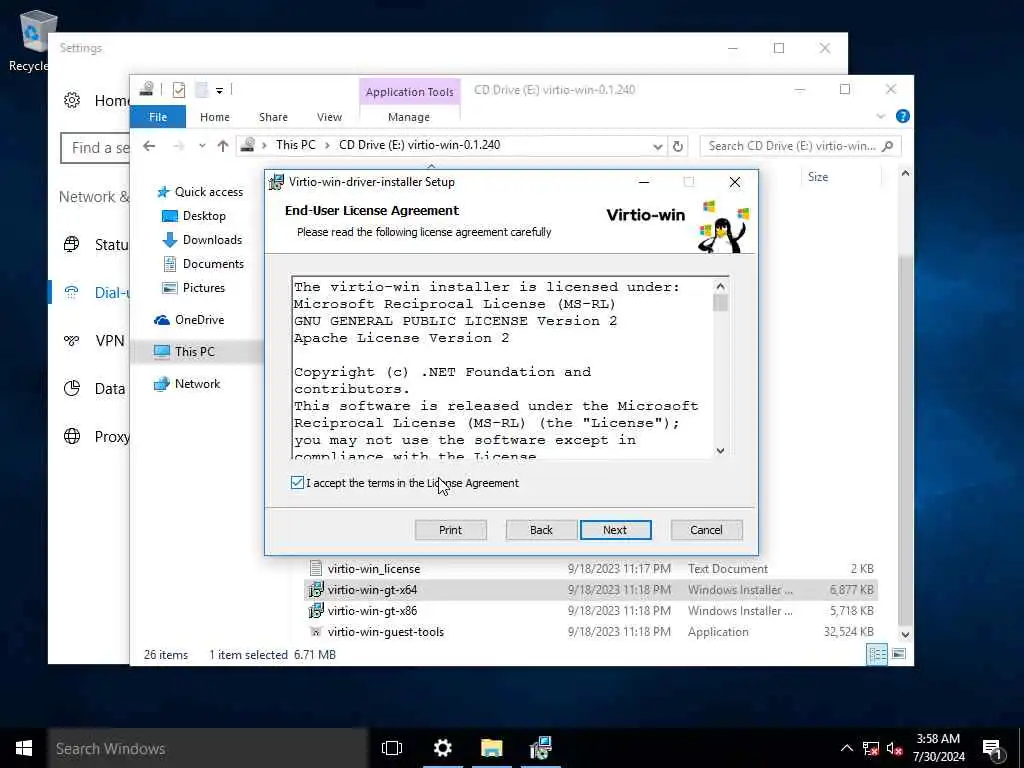Uncheck I accept the terms checkbox
This screenshot has height=768, width=1024.
(297, 483)
